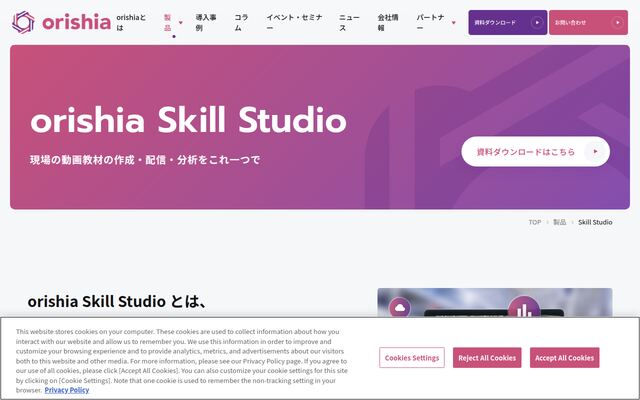Open the Privacy Policy link

(67, 390)
